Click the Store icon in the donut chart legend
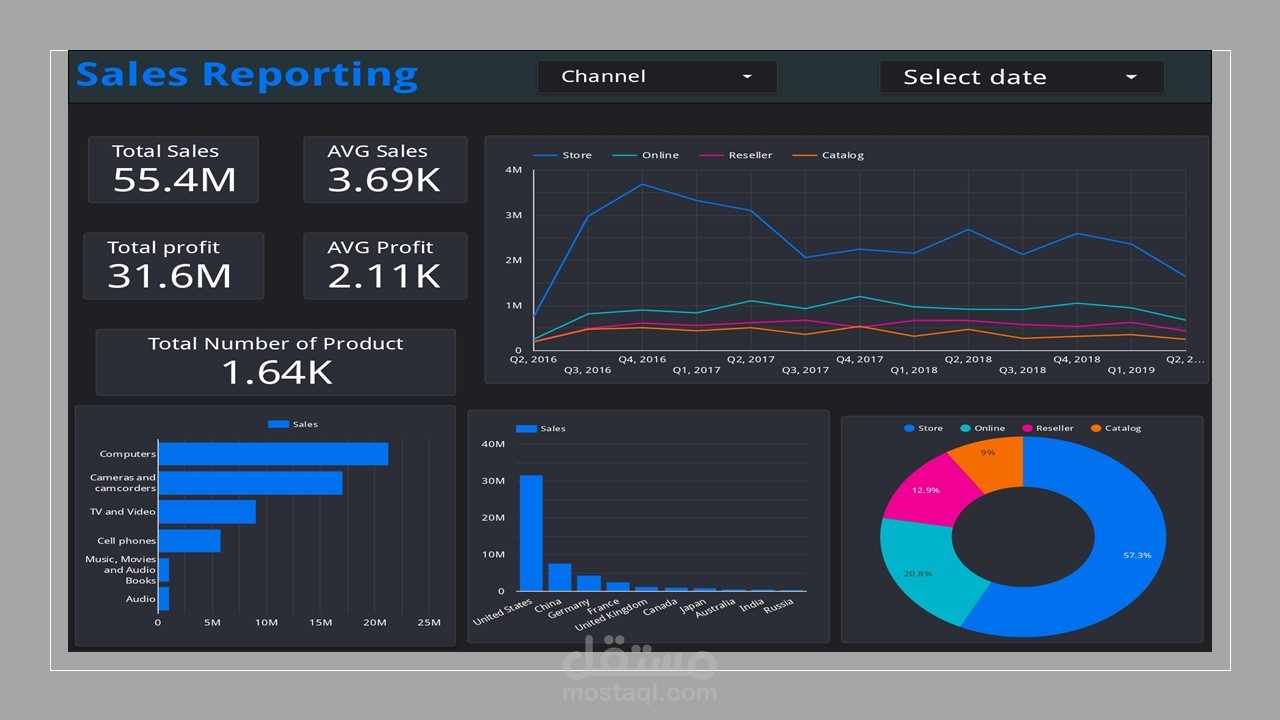The width and height of the screenshot is (1280, 720). pyautogui.click(x=908, y=428)
